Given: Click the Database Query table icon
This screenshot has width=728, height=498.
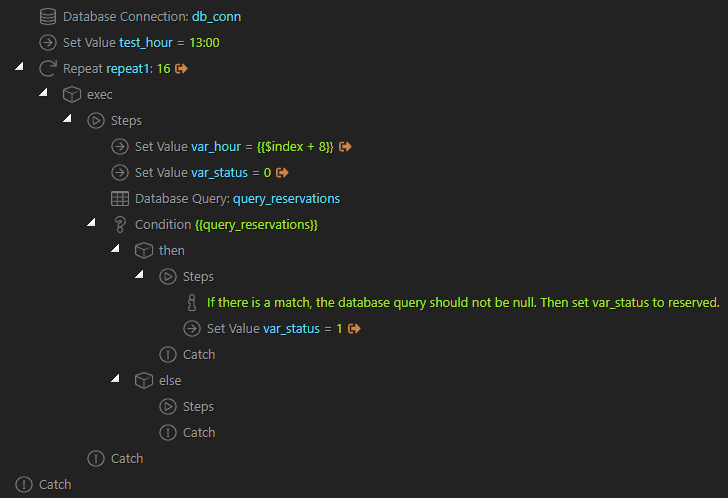Looking at the screenshot, I should pyautogui.click(x=119, y=198).
